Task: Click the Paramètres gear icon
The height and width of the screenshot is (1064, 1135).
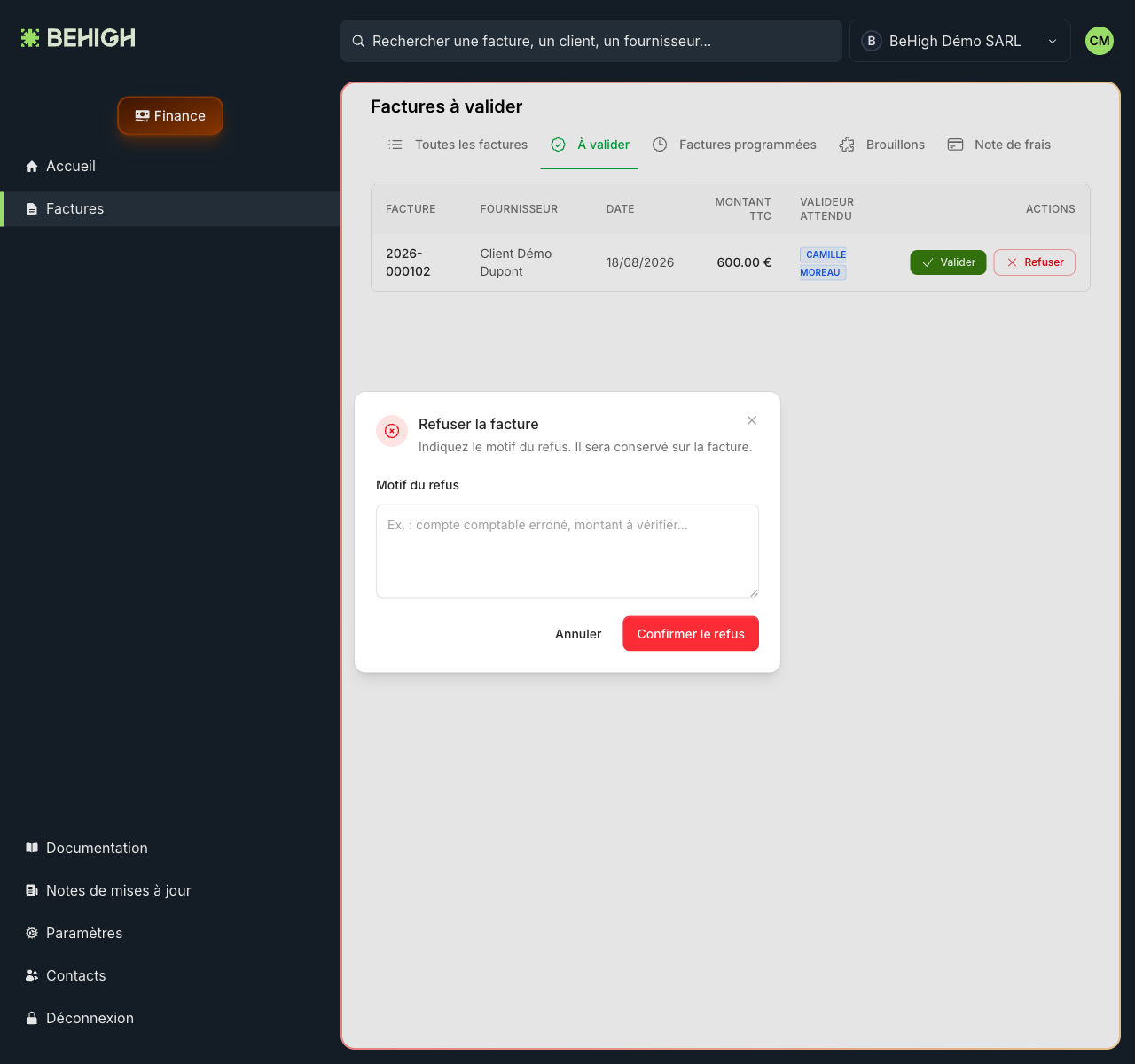Action: (x=32, y=933)
